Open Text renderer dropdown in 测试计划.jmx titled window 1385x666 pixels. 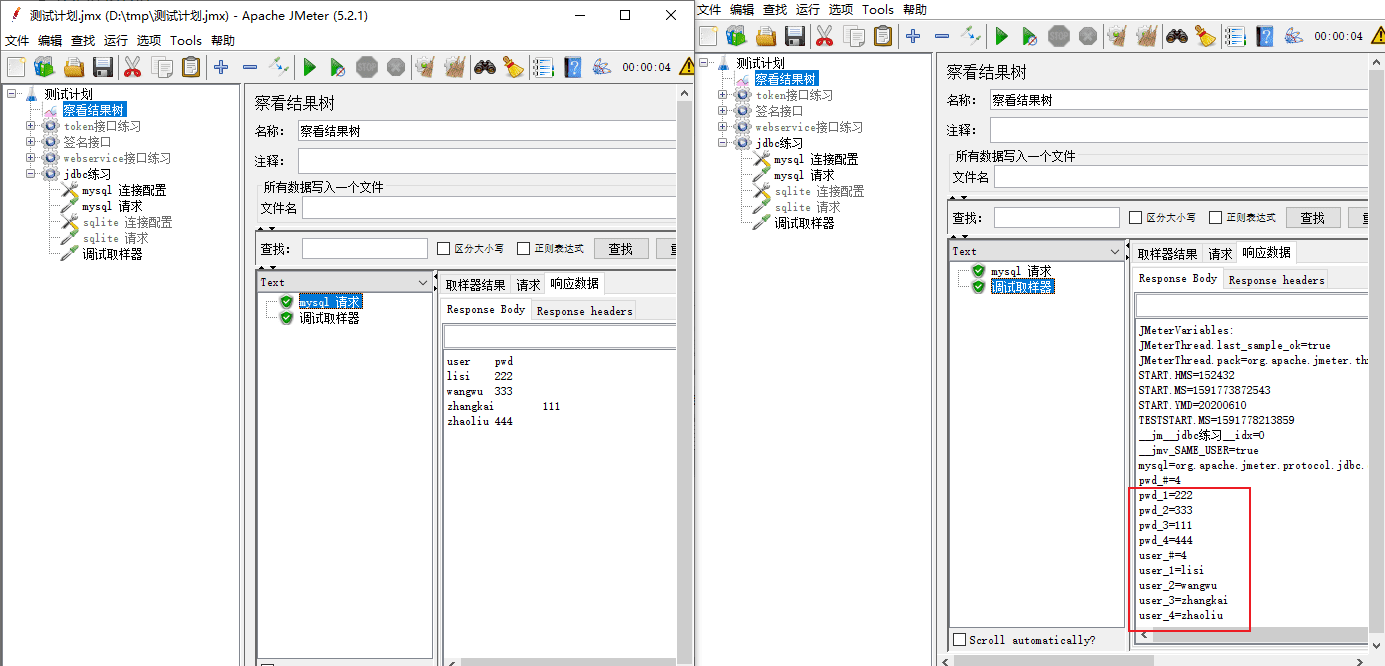422,283
